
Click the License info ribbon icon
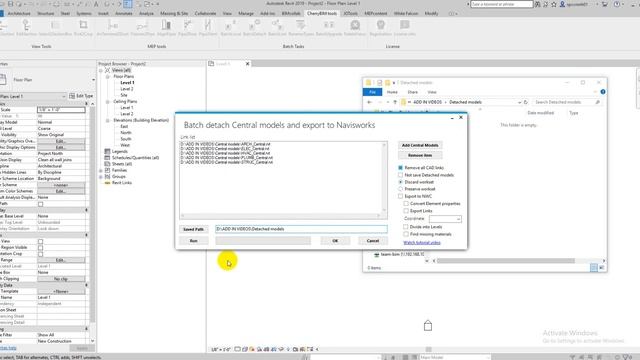pos(404,25)
